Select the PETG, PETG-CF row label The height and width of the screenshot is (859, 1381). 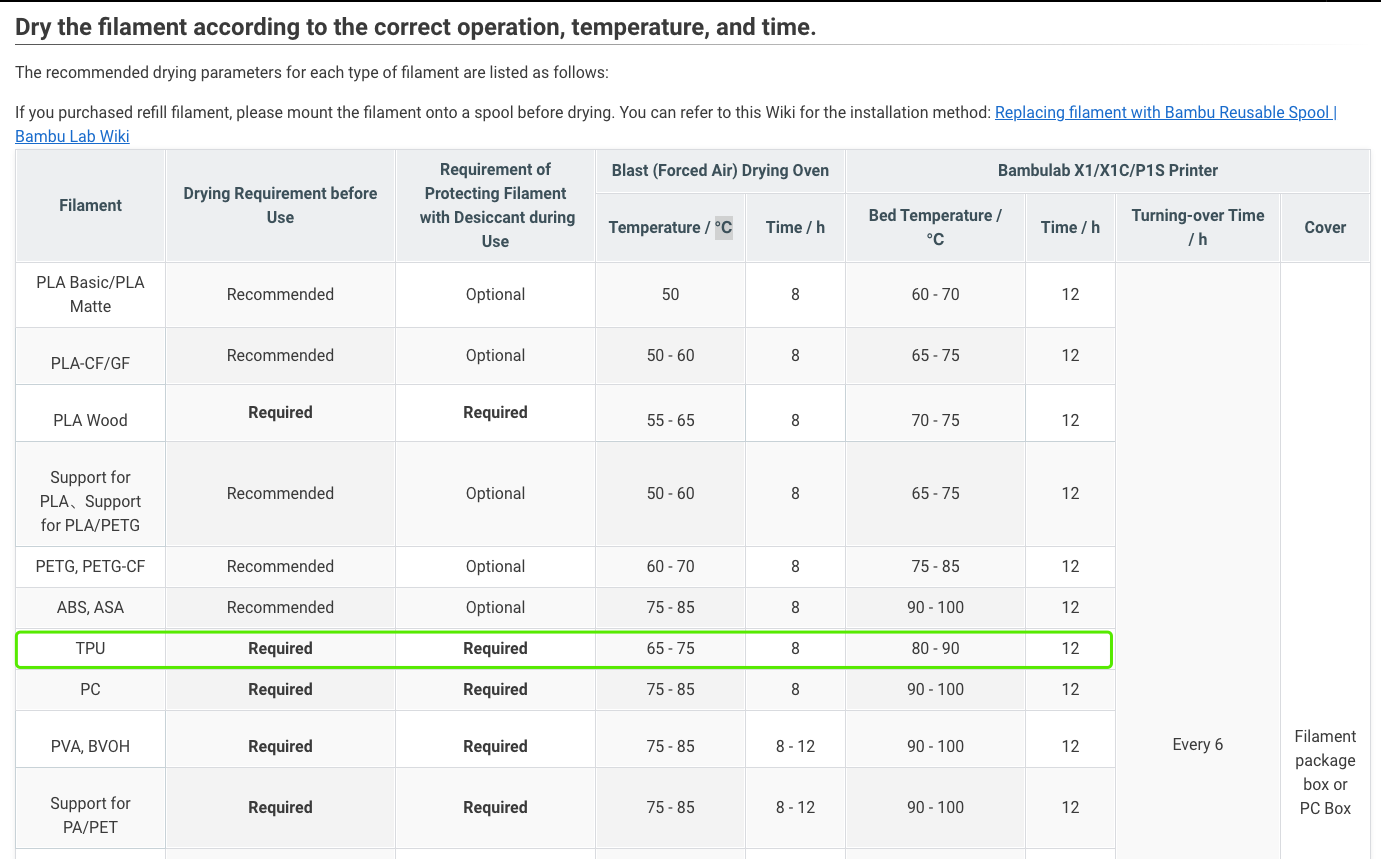tap(90, 566)
